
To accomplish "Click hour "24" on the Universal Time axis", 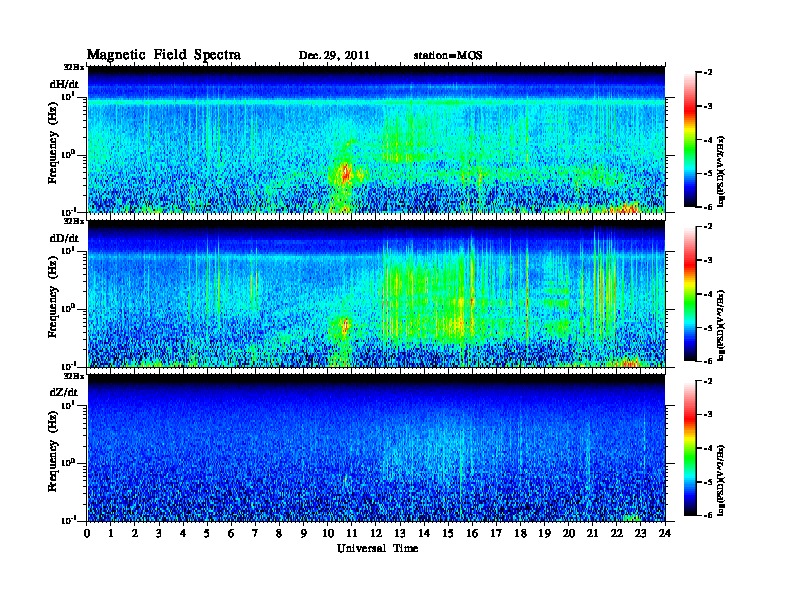I will pyautogui.click(x=665, y=534).
